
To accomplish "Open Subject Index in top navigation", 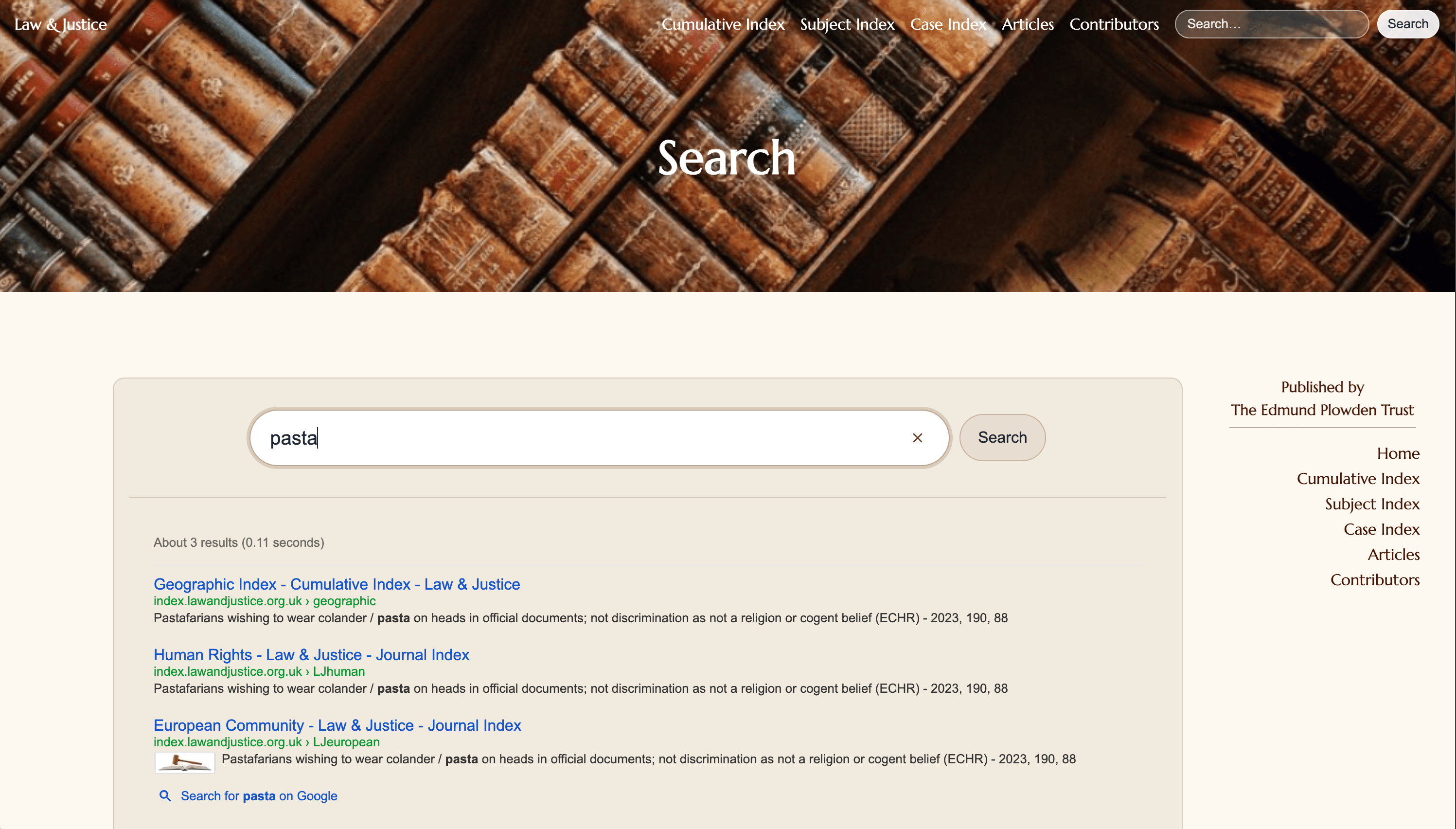I will pos(847,24).
